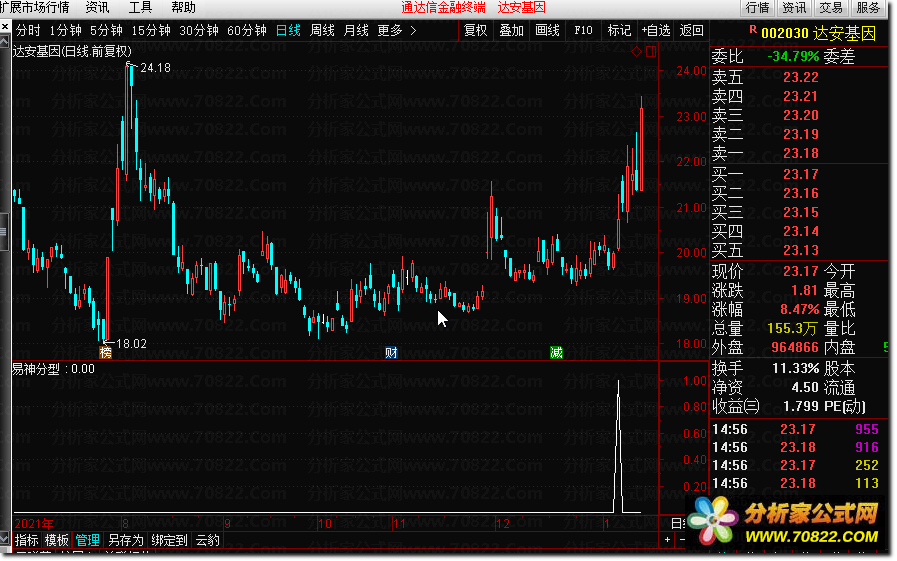Click the left edge panel handle
Viewport: 897px width, 561px height.
[3, 232]
